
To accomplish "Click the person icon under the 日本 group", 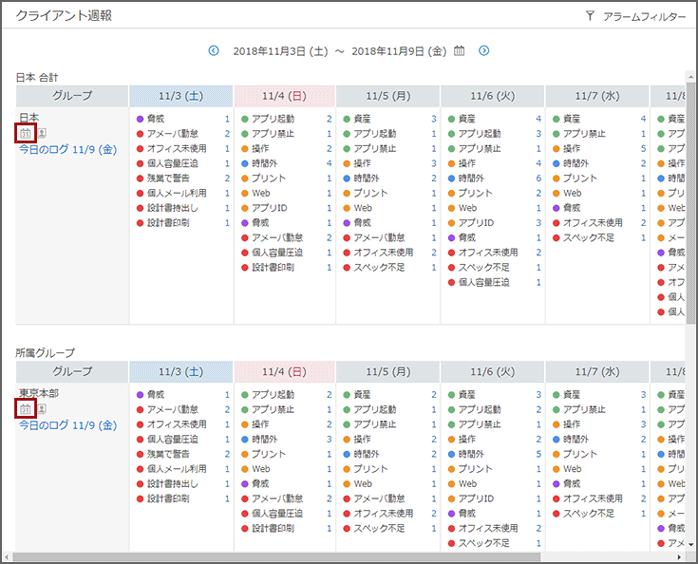I will click(41, 133).
